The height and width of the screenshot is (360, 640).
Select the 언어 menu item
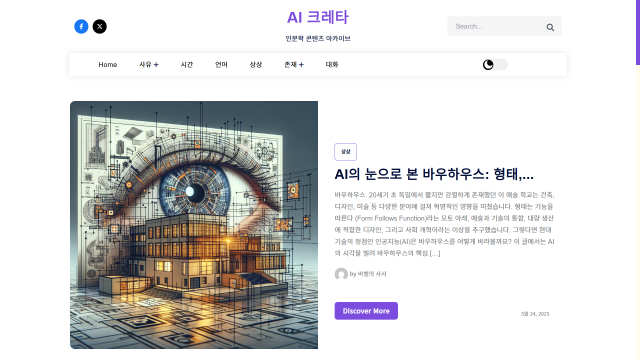pos(221,64)
